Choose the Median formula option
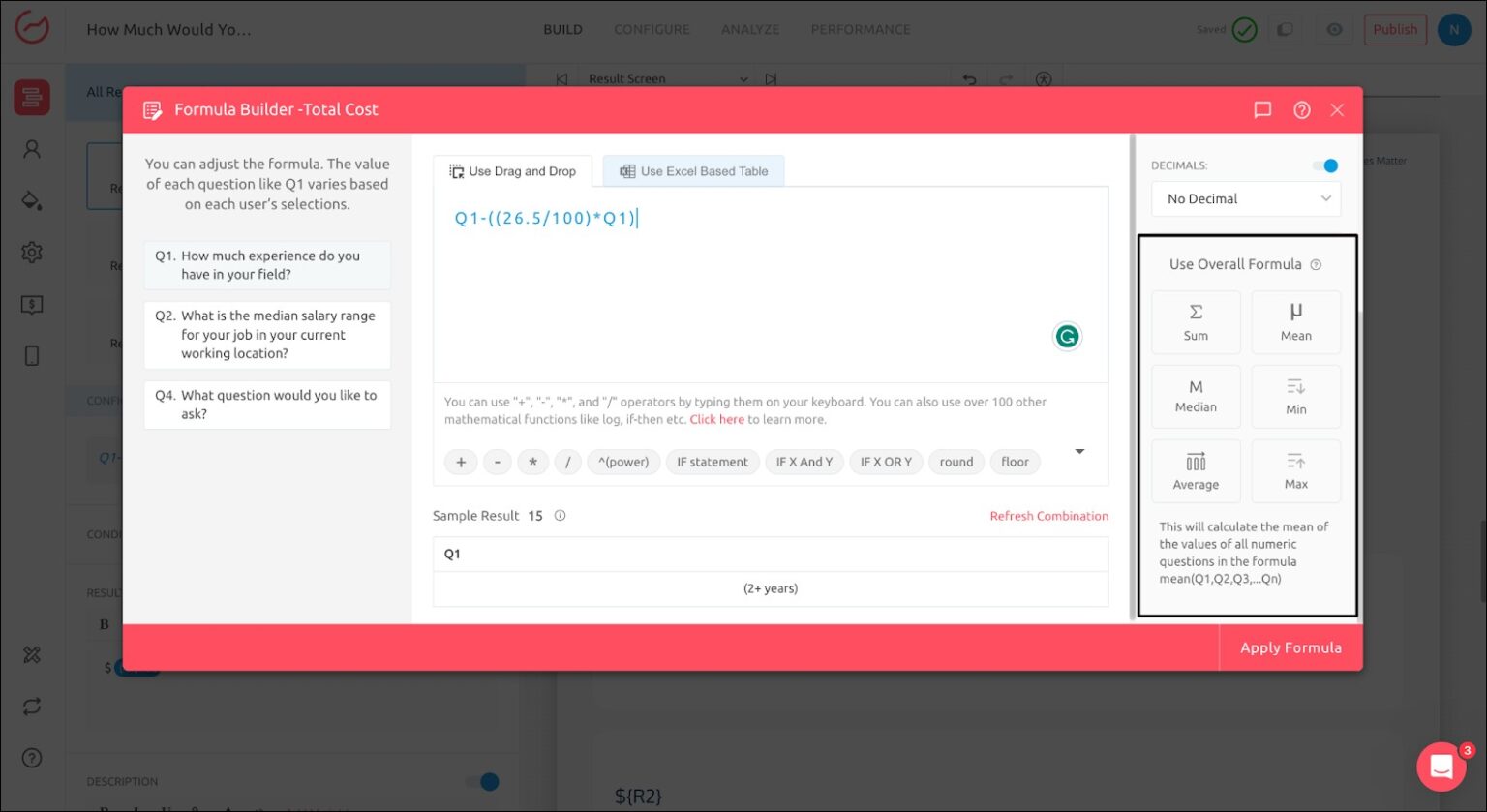The height and width of the screenshot is (812, 1487). point(1196,396)
